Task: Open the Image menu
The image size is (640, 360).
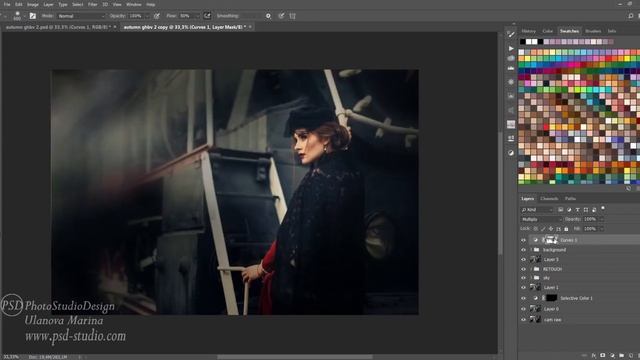Action: (33, 4)
